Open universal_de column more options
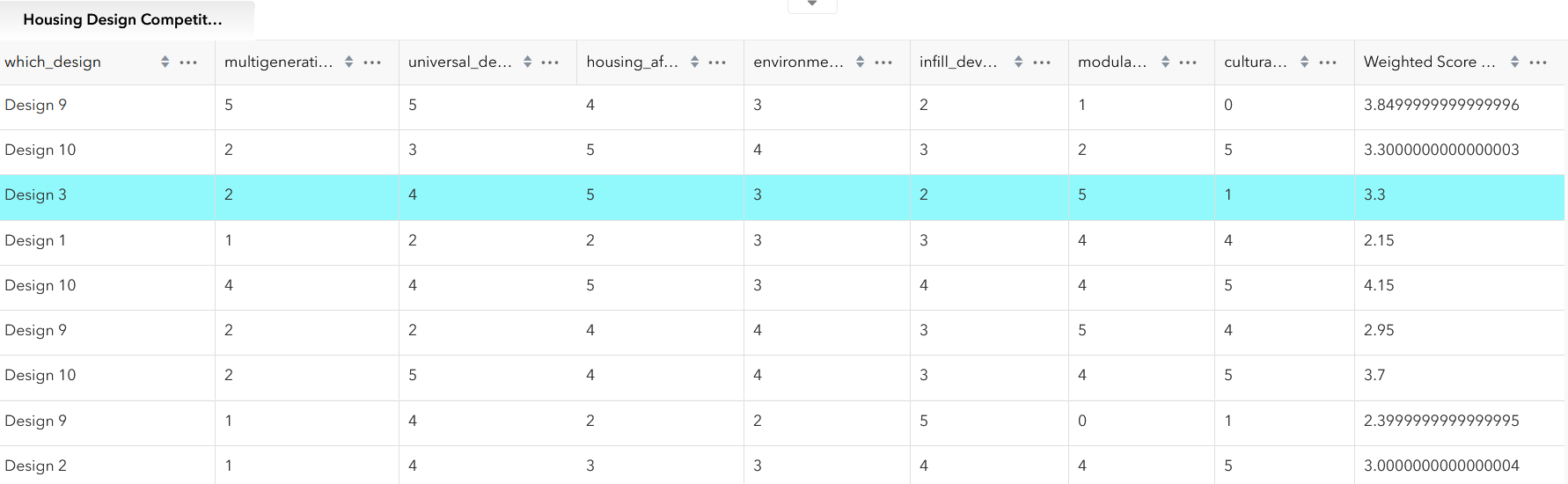 point(551,62)
